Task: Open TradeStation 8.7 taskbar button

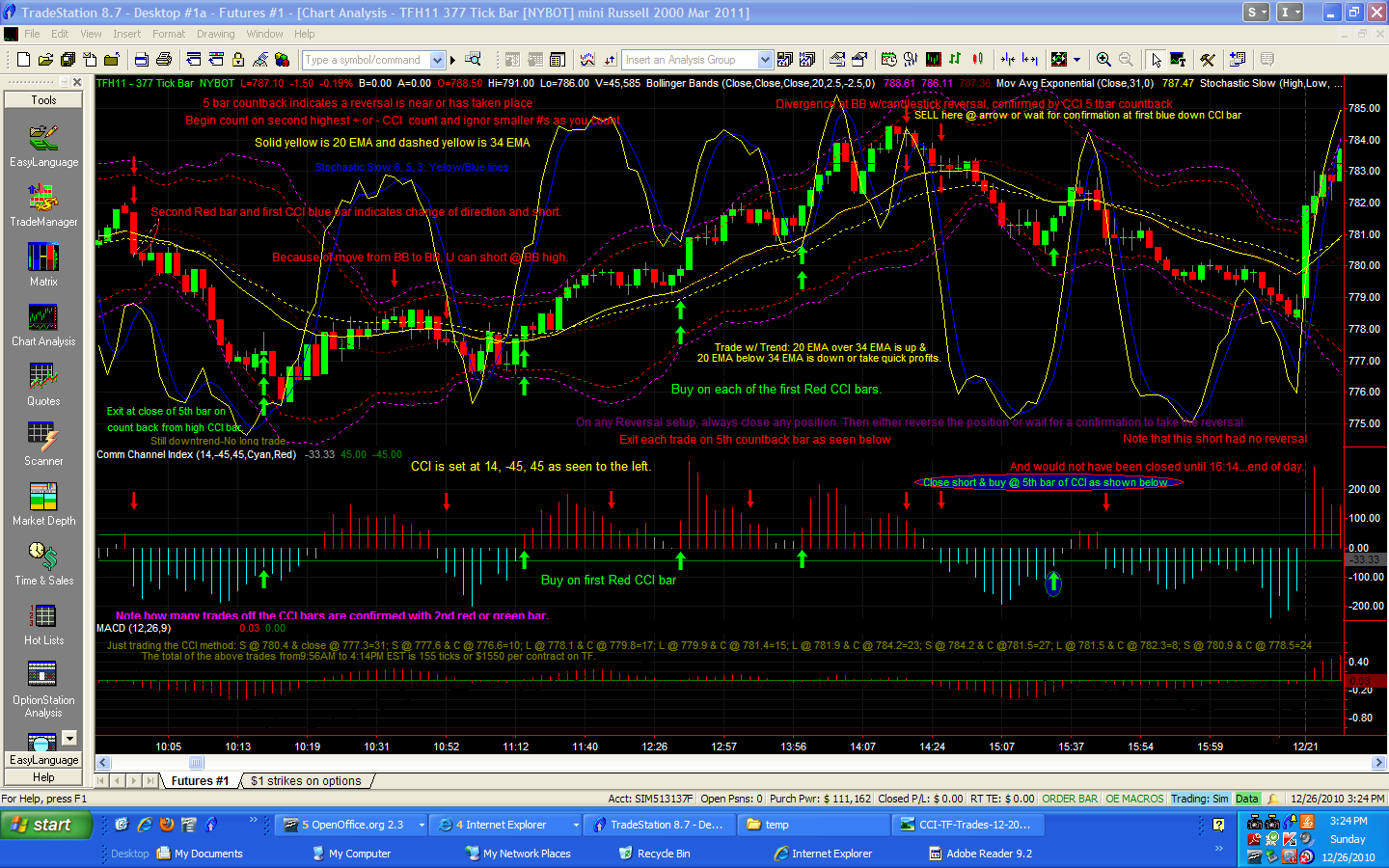Action: [x=660, y=826]
